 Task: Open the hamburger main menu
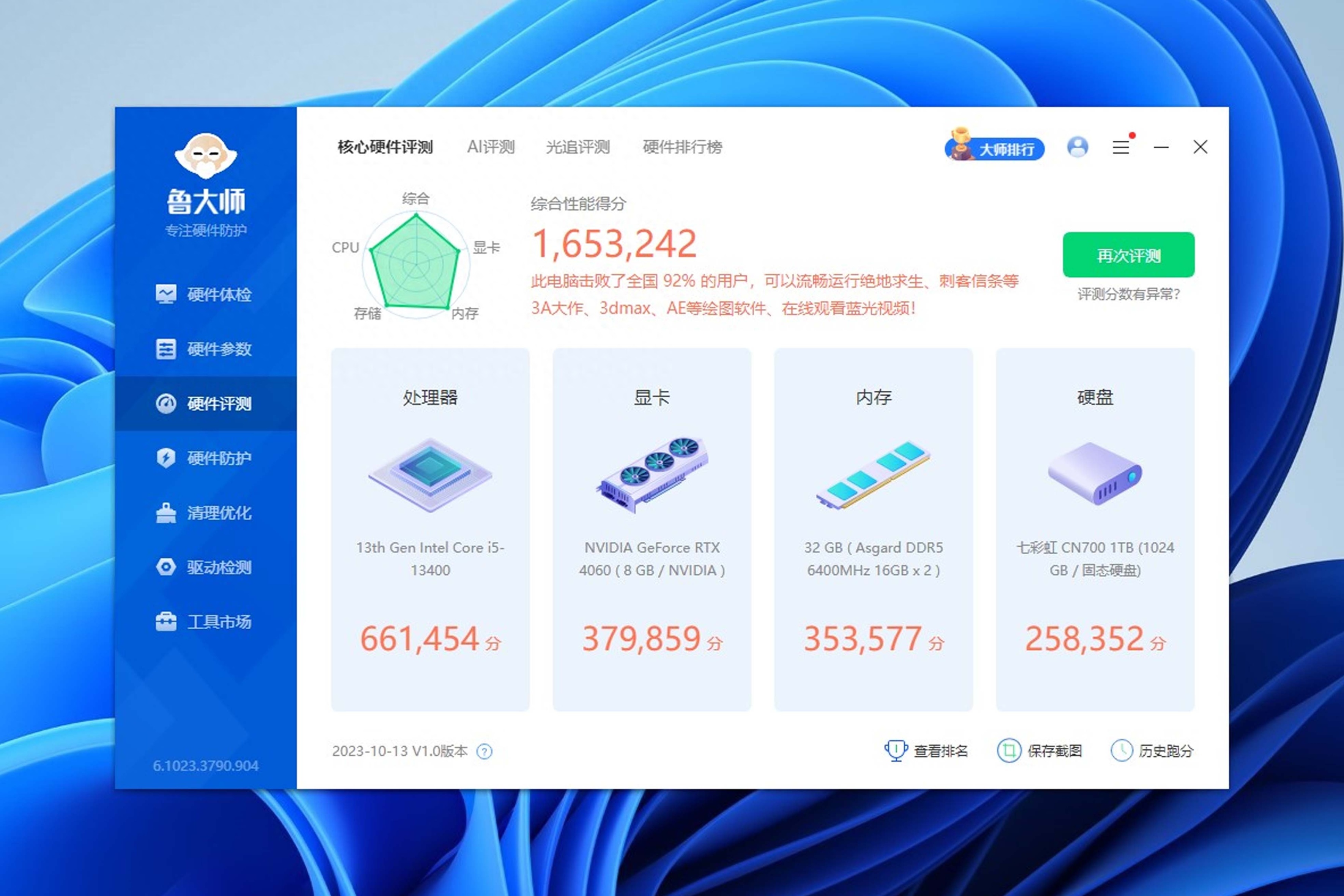tap(1121, 148)
